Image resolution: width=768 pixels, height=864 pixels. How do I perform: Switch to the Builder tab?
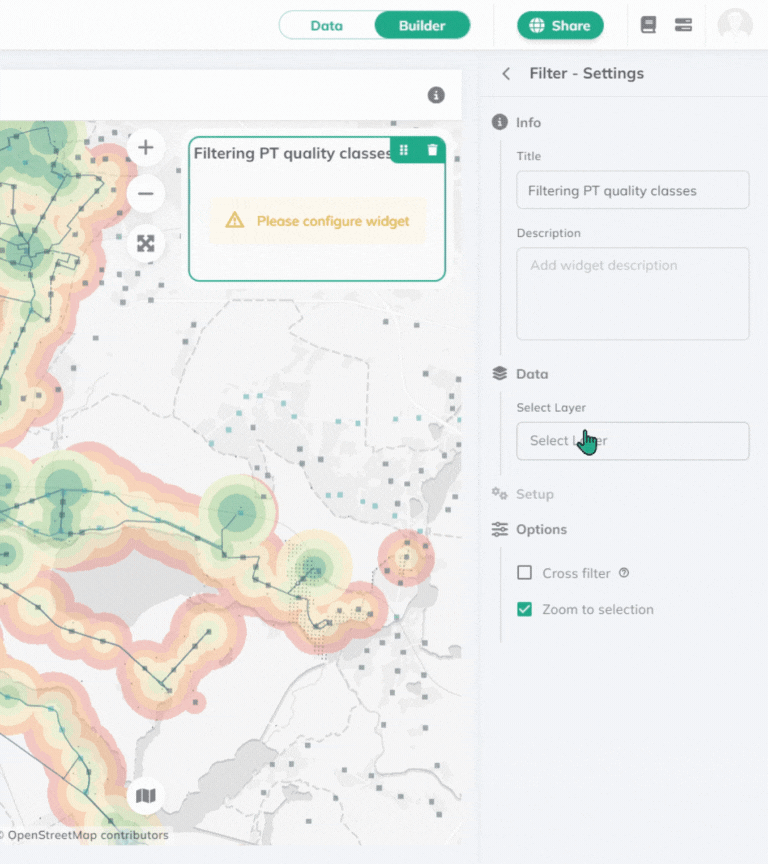[x=422, y=25]
